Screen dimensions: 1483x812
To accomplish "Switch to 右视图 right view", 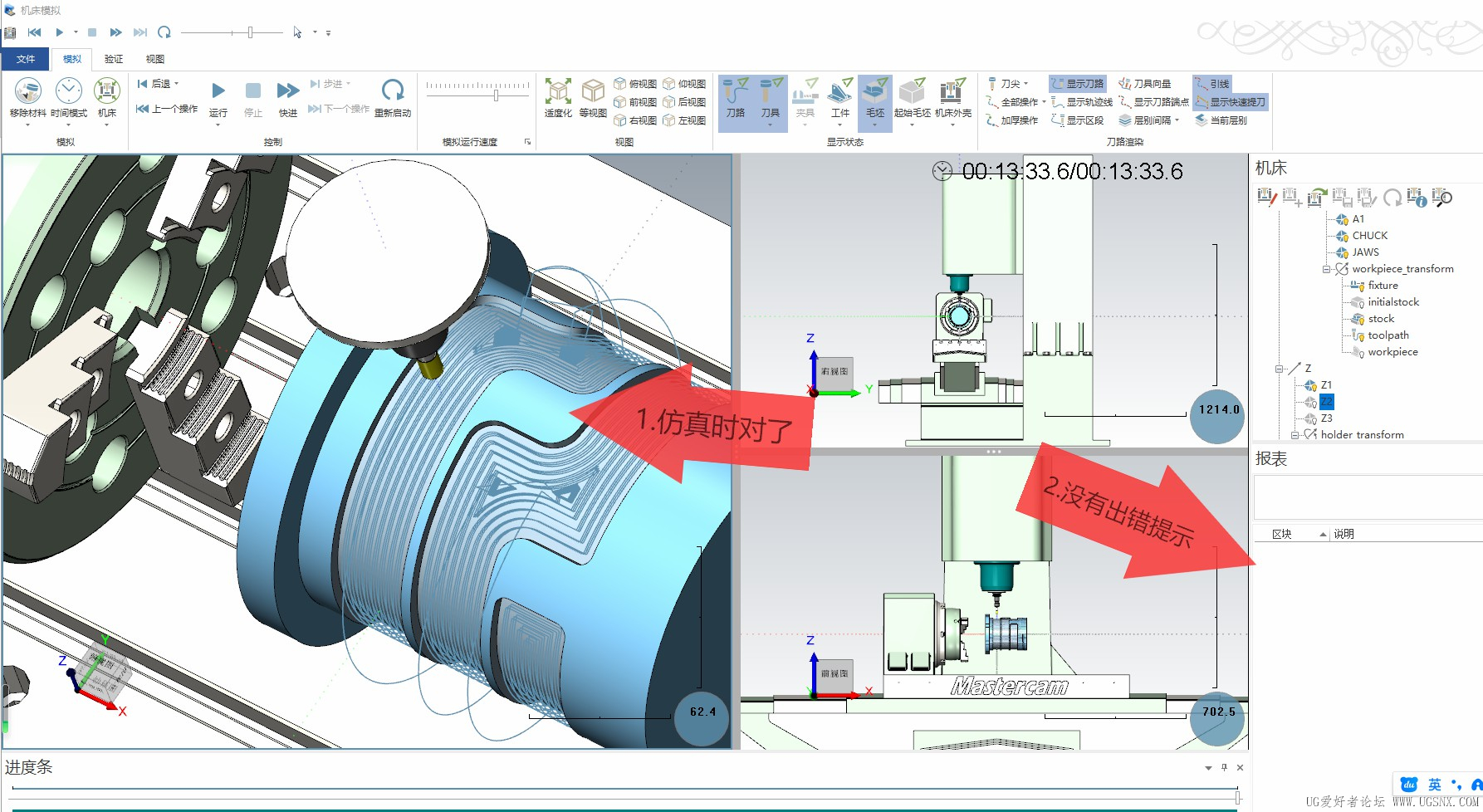I will point(635,120).
